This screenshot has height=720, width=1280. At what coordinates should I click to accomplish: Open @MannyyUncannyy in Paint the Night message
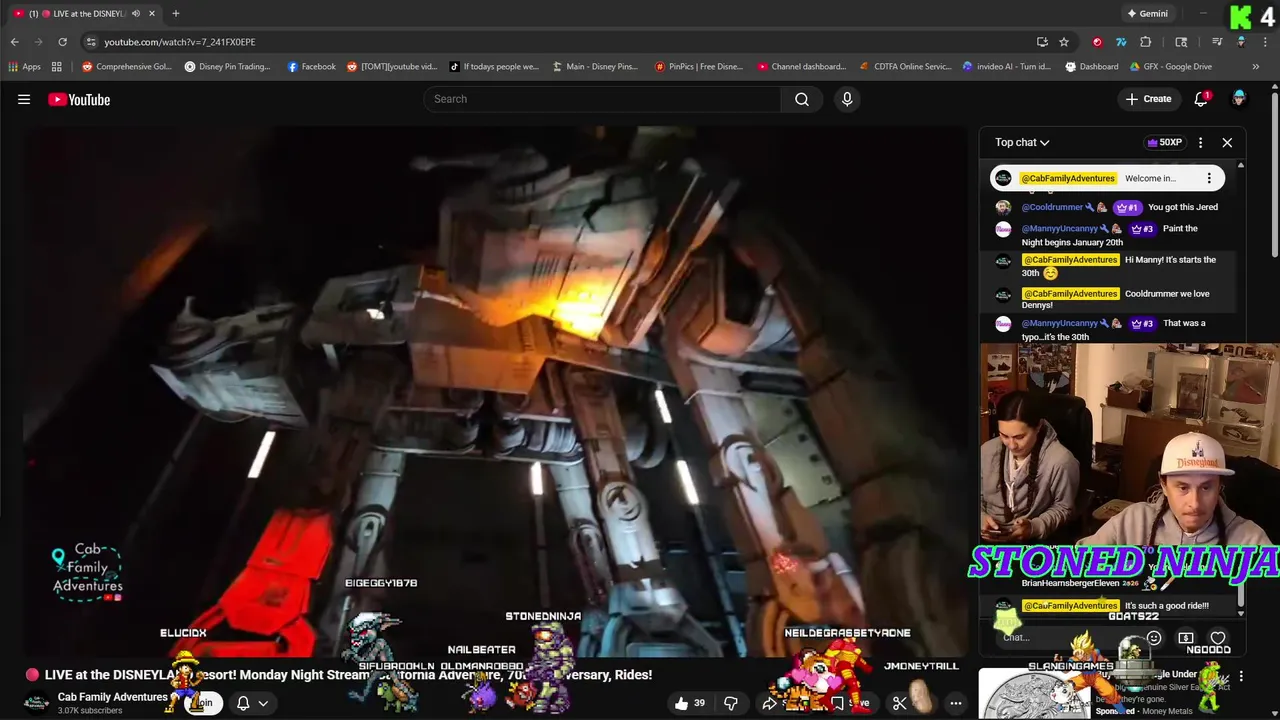point(1059,229)
